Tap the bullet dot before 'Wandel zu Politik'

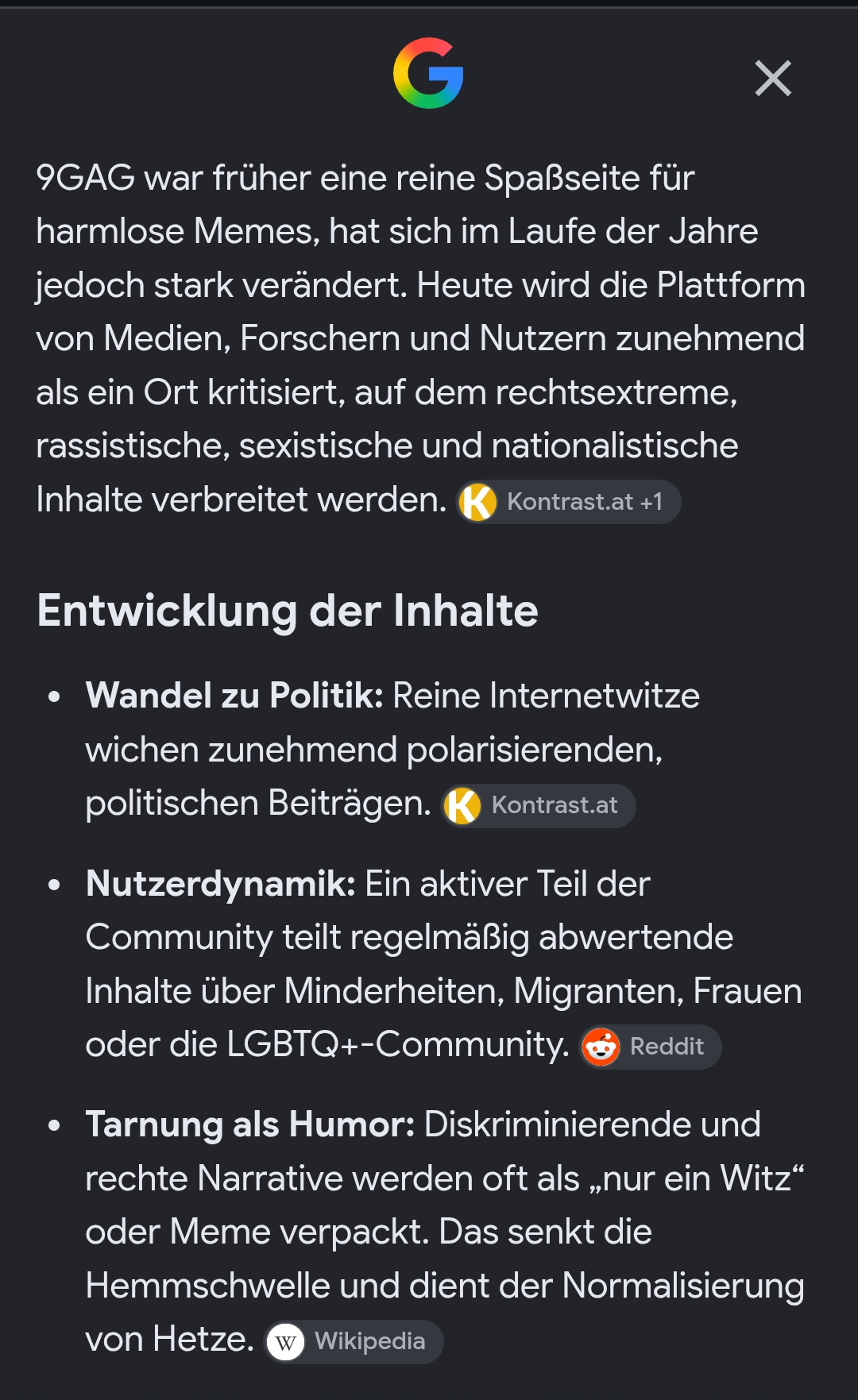coord(54,697)
